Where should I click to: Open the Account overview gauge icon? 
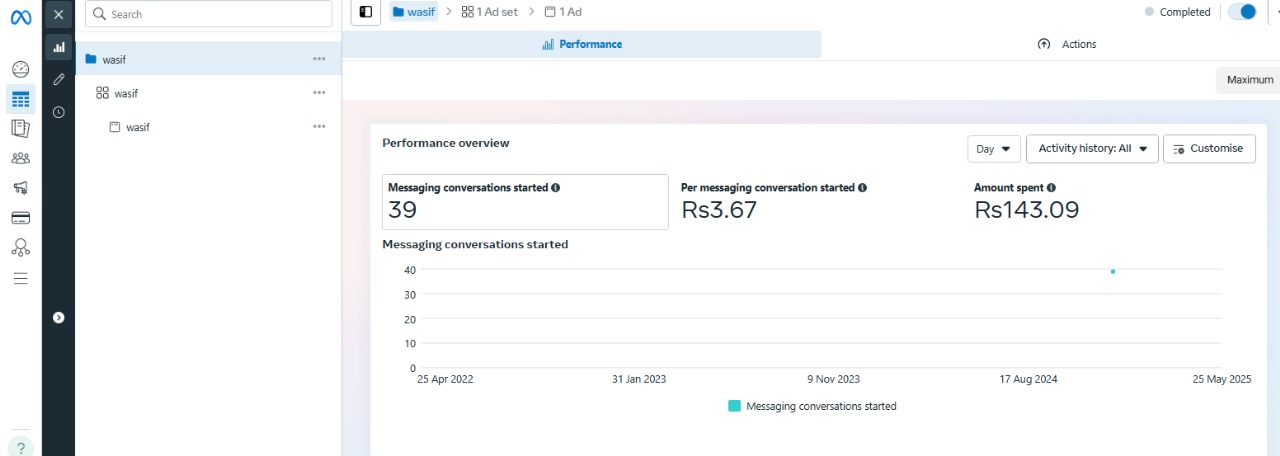point(20,70)
